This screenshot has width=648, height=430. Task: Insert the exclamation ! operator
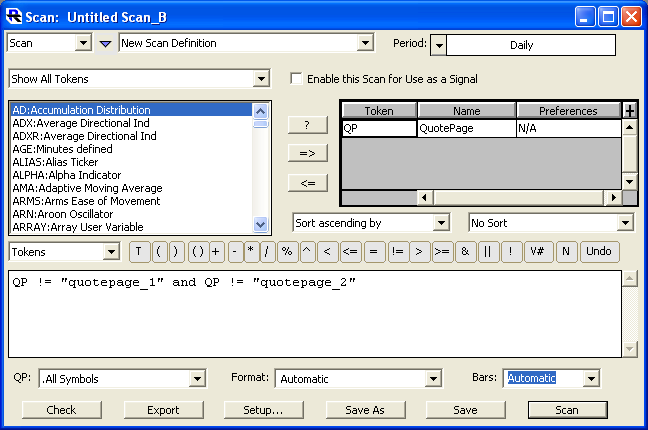pos(510,252)
